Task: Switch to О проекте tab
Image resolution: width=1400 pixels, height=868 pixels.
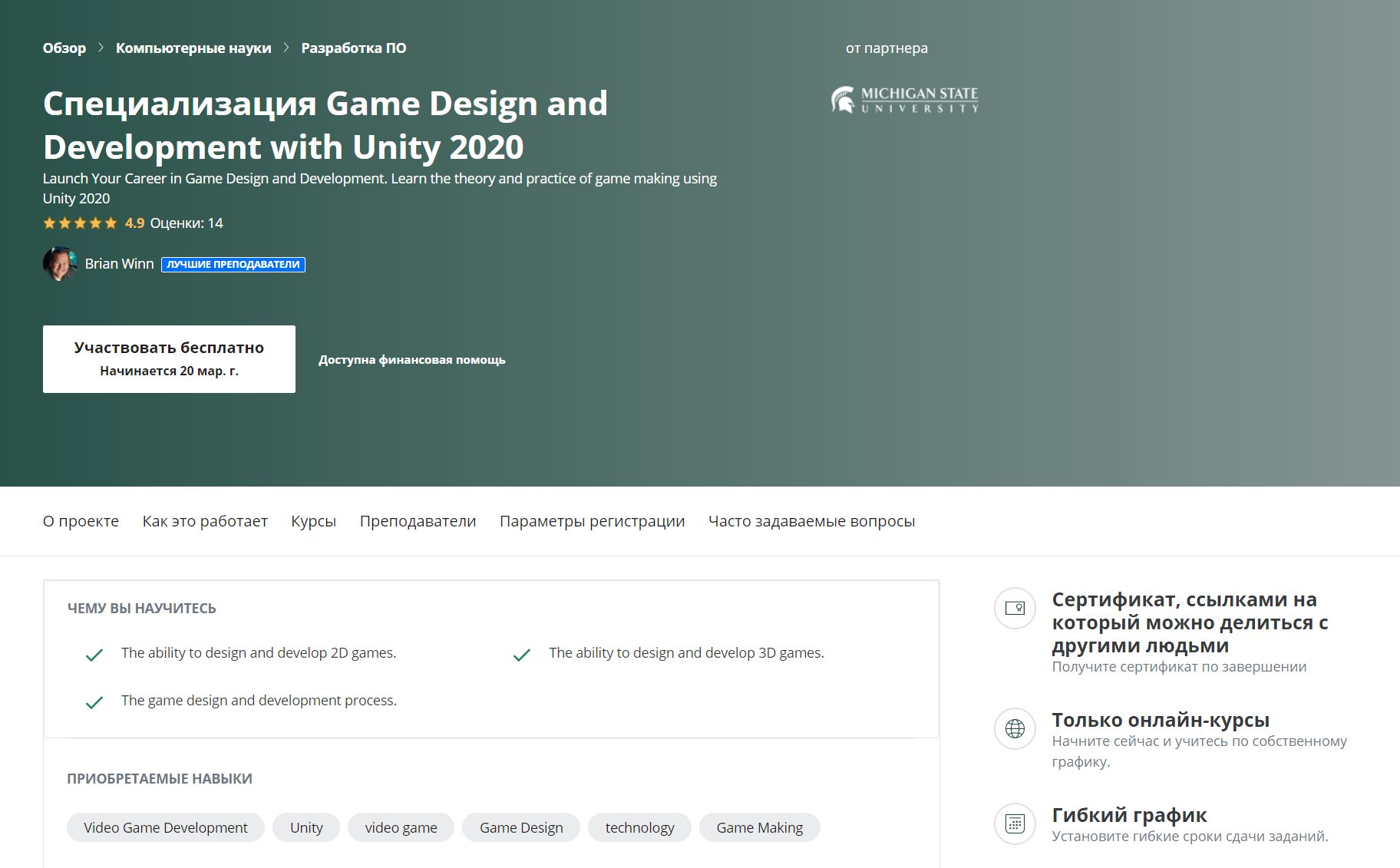Action: click(81, 521)
